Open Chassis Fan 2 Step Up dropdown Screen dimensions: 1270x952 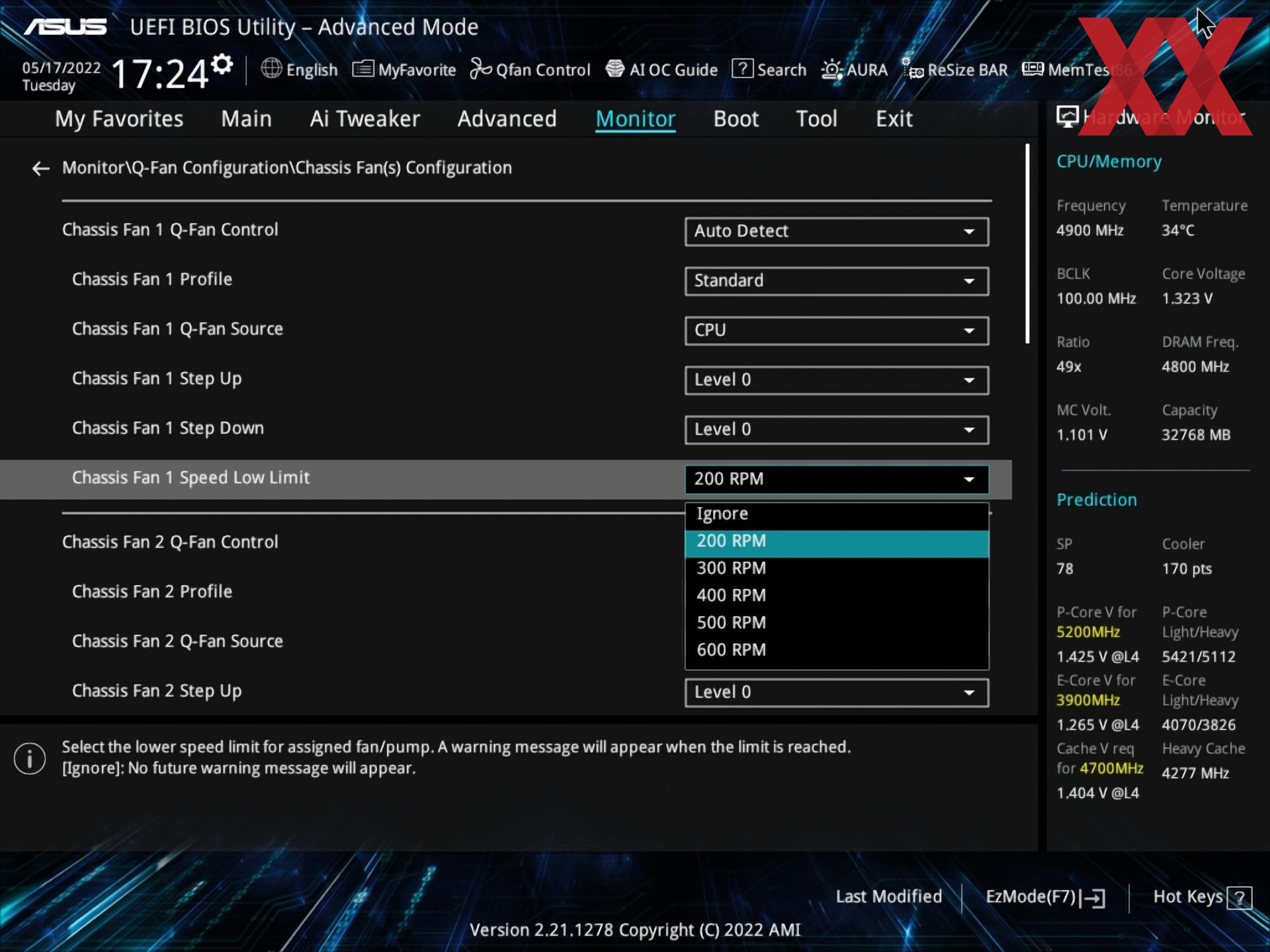click(x=837, y=692)
